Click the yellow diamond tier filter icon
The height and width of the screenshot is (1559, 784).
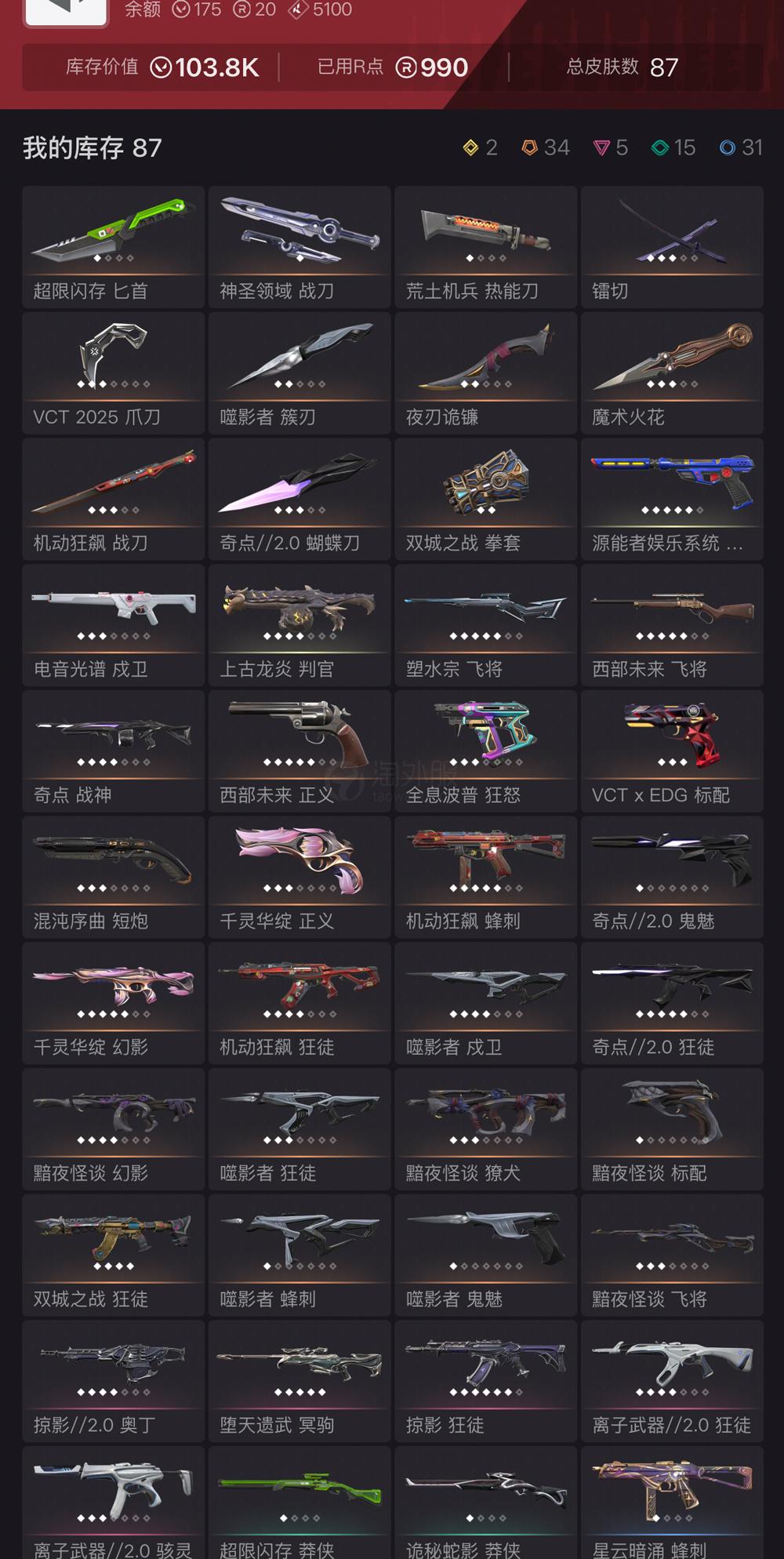[x=470, y=147]
